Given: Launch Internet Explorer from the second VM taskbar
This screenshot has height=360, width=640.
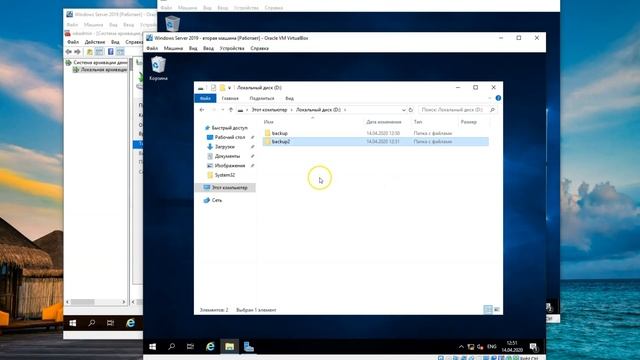Looking at the screenshot, I should (210, 347).
